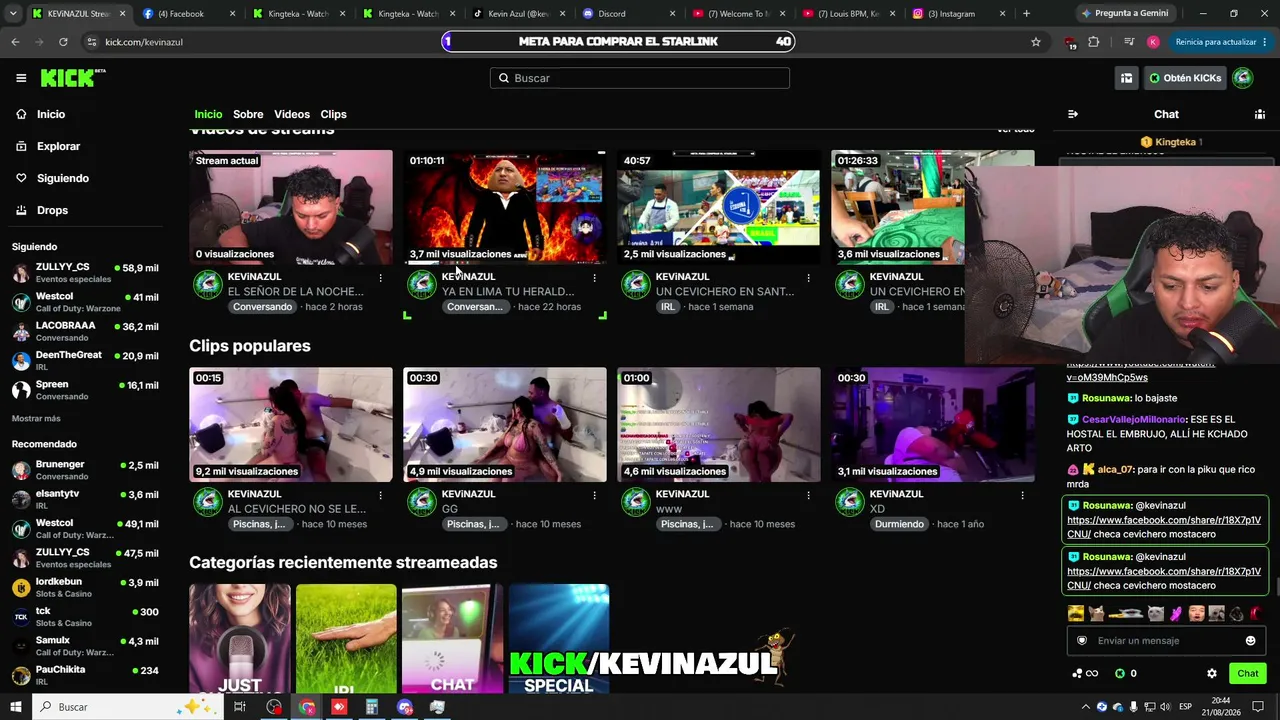Select the Inicio channel tab
This screenshot has height=720, width=1280.
point(208,115)
